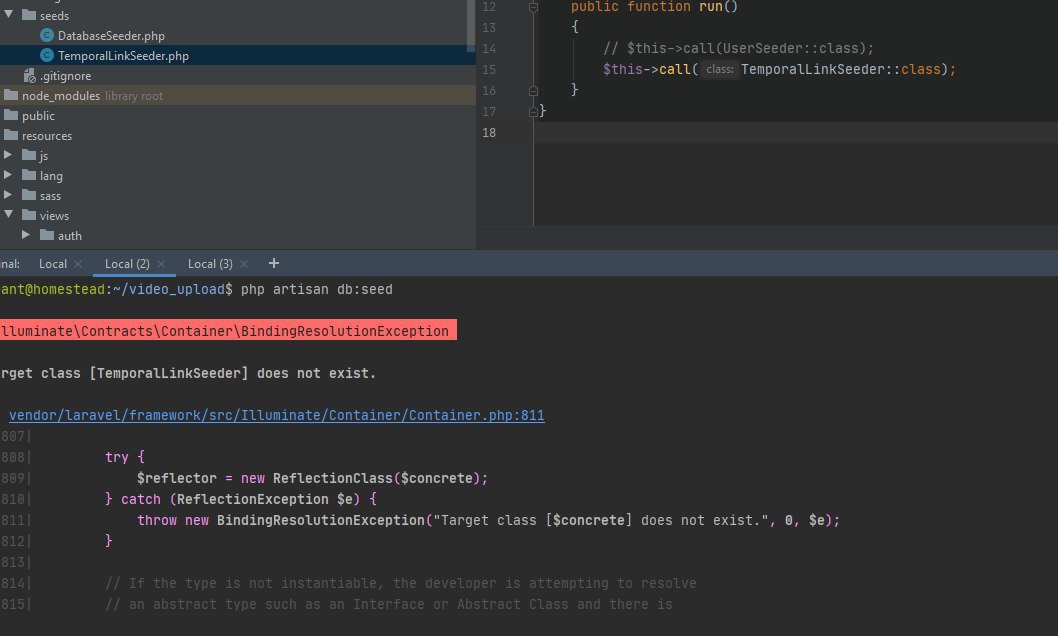The width and height of the screenshot is (1058, 636).
Task: Click the node_modules folder icon
Action: tap(11, 96)
